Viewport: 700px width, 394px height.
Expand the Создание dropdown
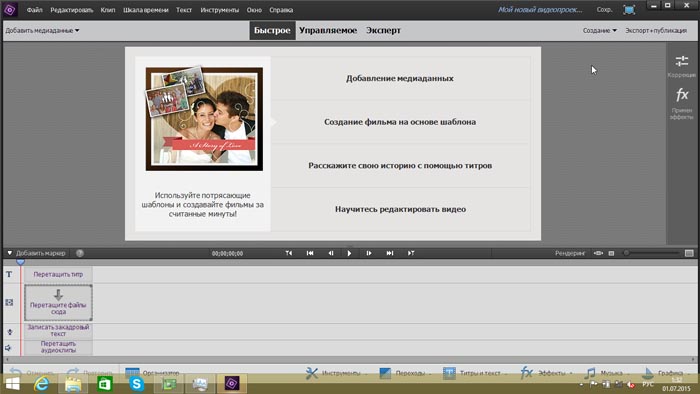600,30
